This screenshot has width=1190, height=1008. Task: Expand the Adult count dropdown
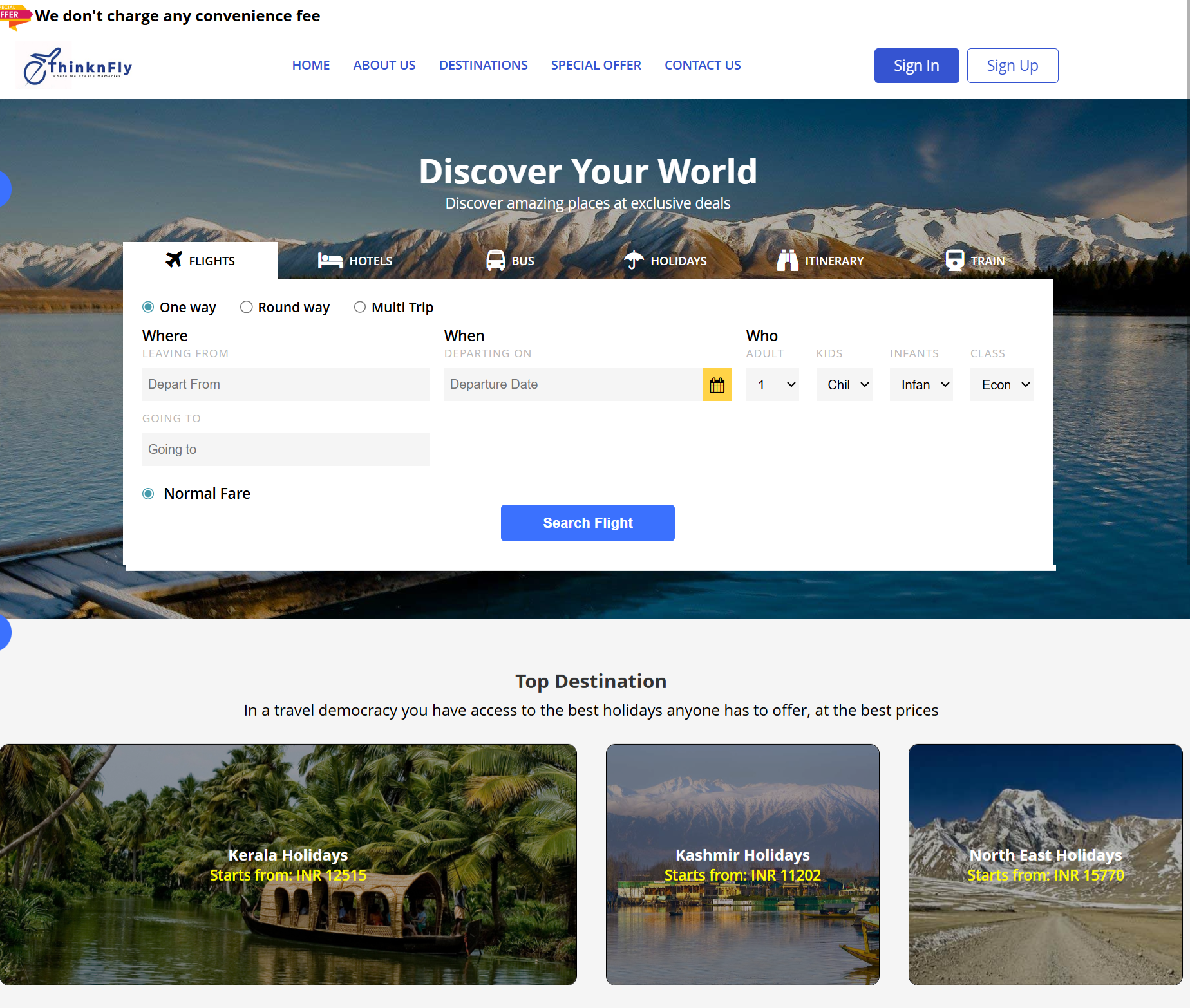[x=772, y=385]
